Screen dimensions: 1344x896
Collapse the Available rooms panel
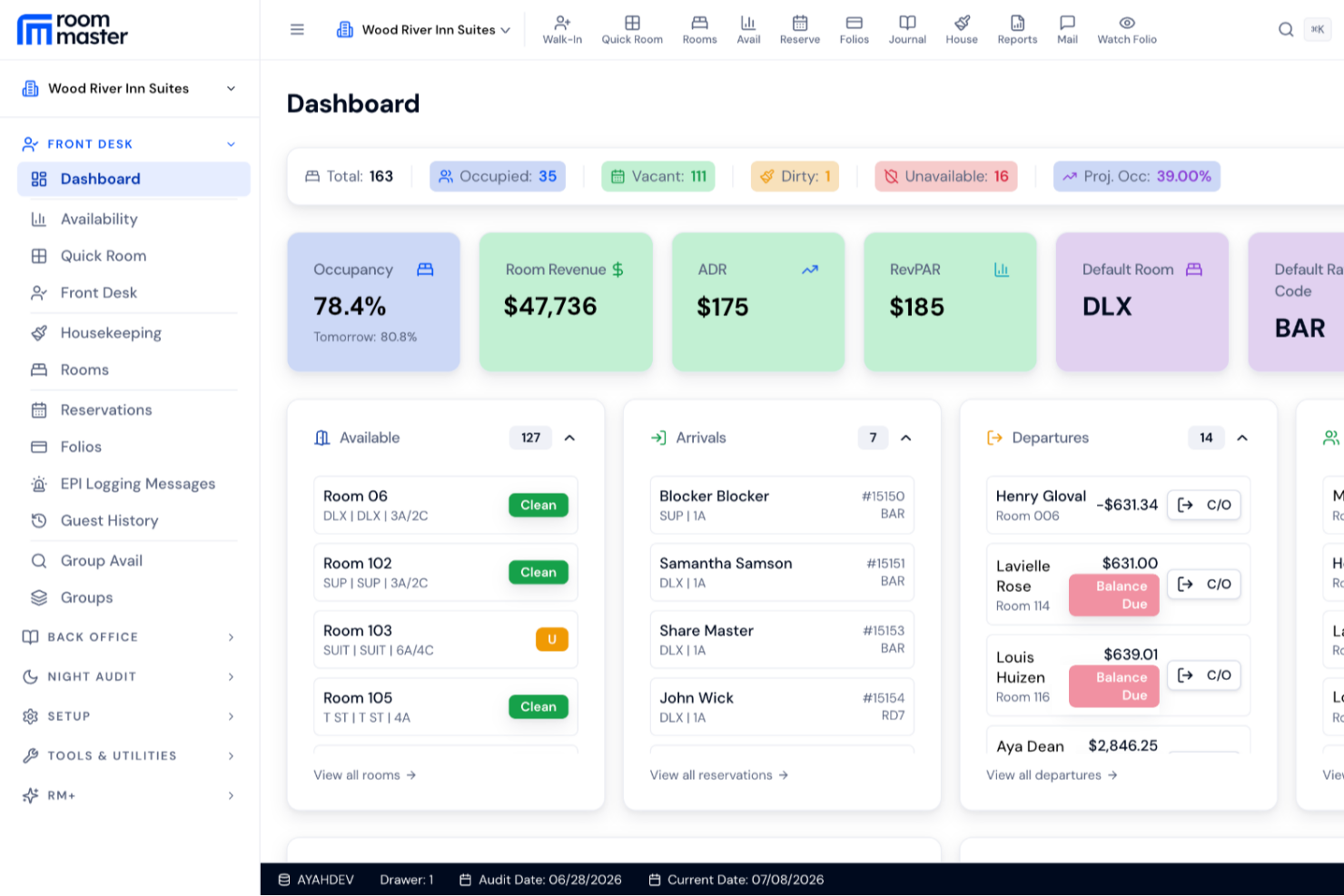coord(569,438)
